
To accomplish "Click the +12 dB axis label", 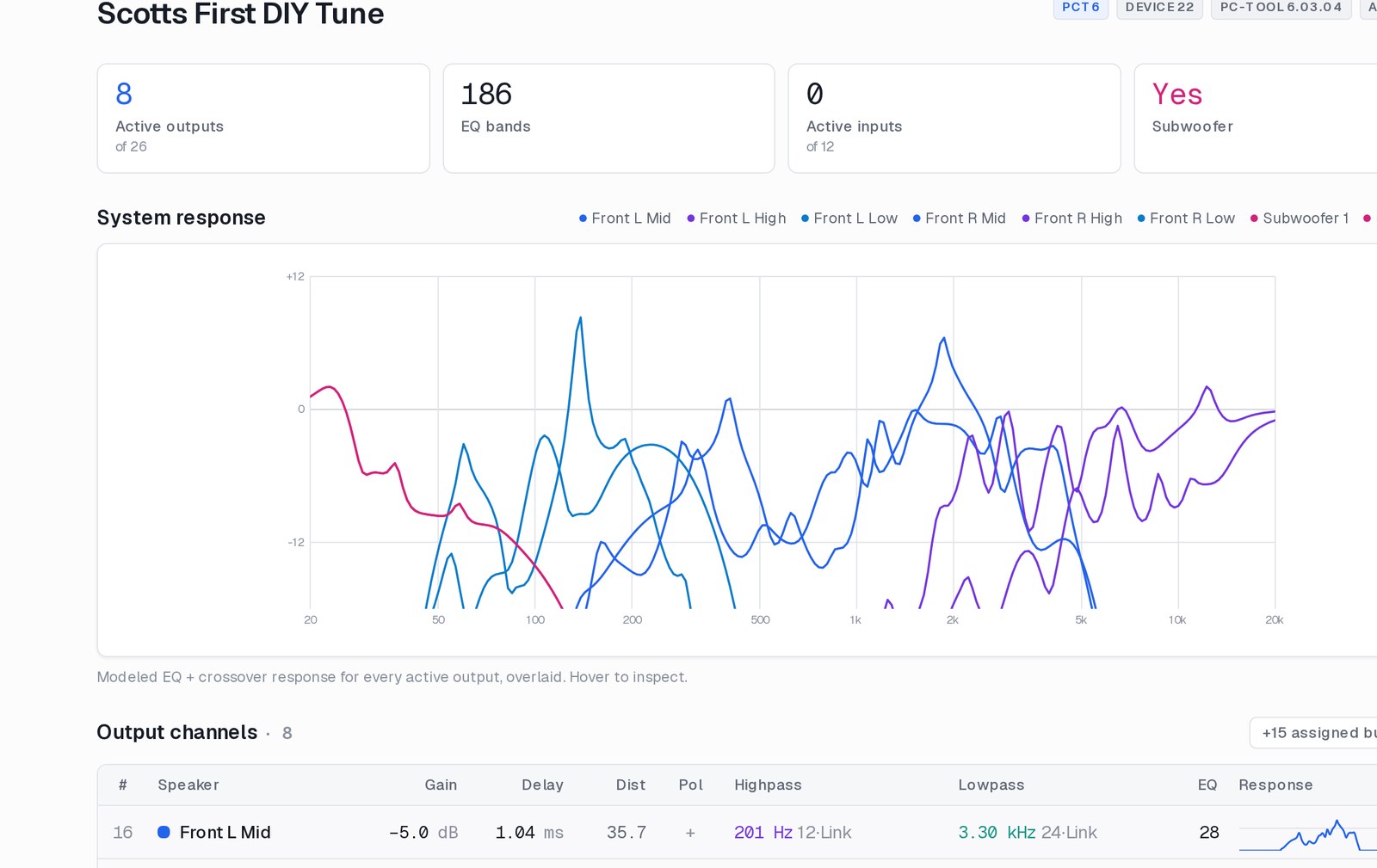I will (x=295, y=276).
